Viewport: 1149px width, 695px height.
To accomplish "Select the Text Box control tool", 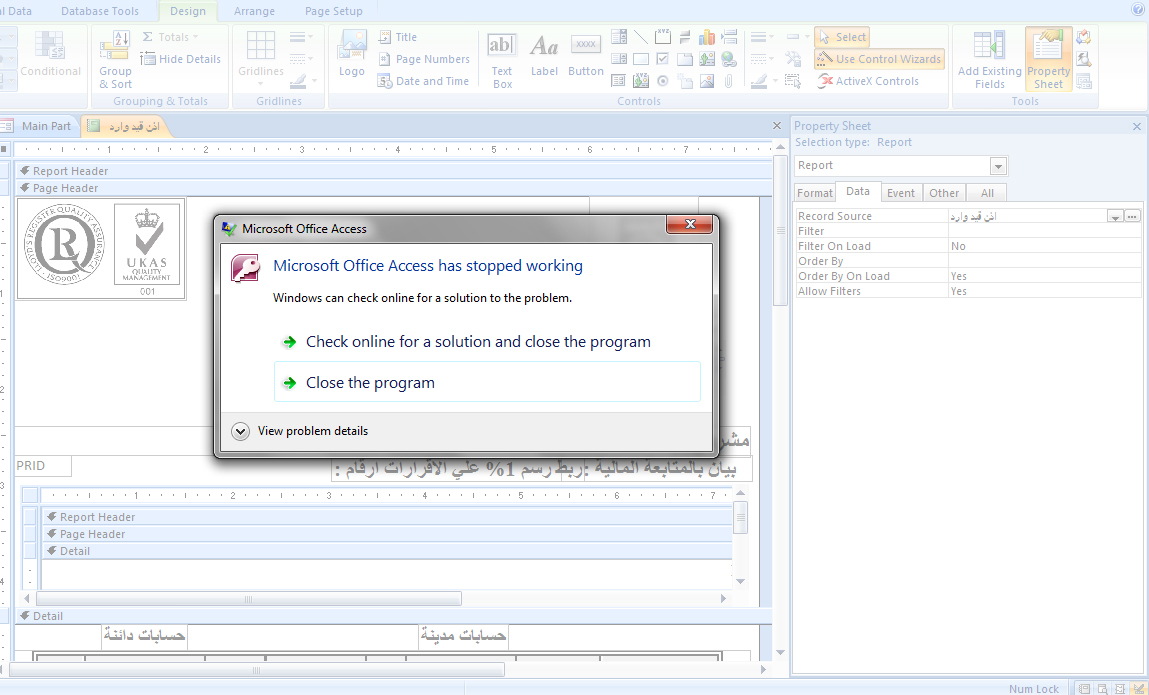I will coord(502,60).
